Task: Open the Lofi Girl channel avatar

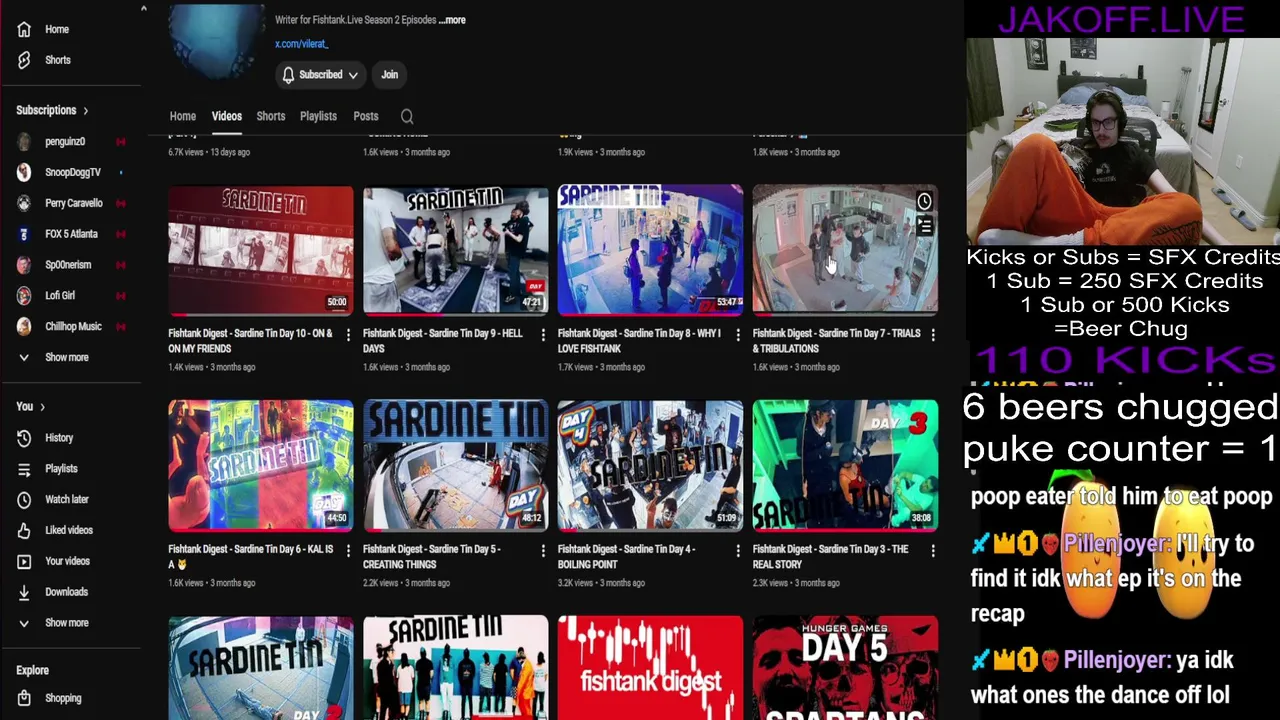Action: click(24, 296)
